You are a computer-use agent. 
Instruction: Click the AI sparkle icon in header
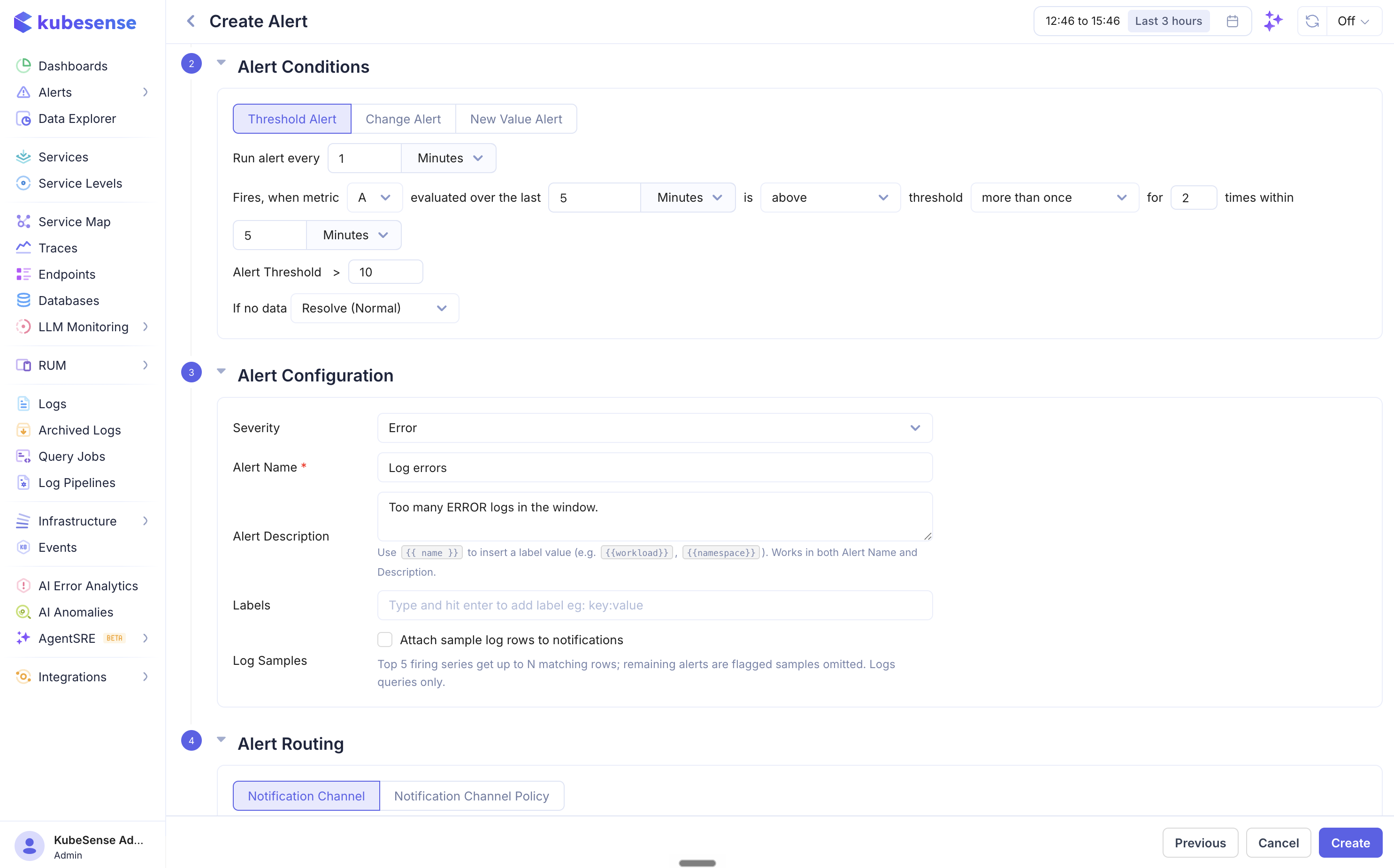[x=1273, y=21]
